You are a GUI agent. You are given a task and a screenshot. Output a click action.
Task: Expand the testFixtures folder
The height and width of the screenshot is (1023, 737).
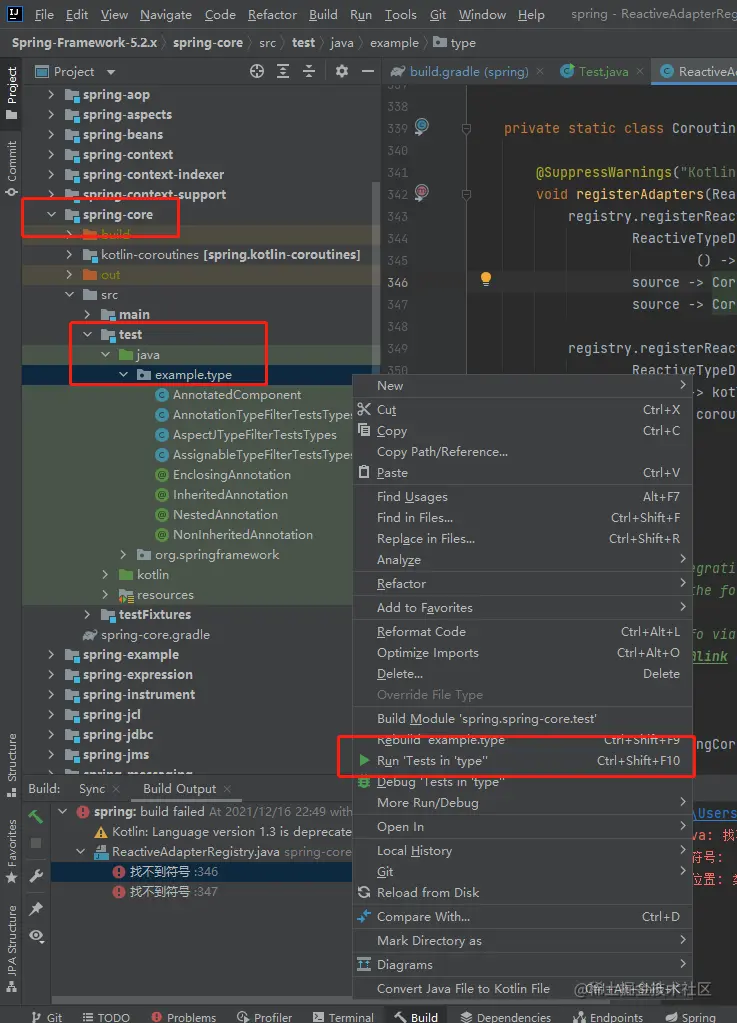(x=87, y=615)
